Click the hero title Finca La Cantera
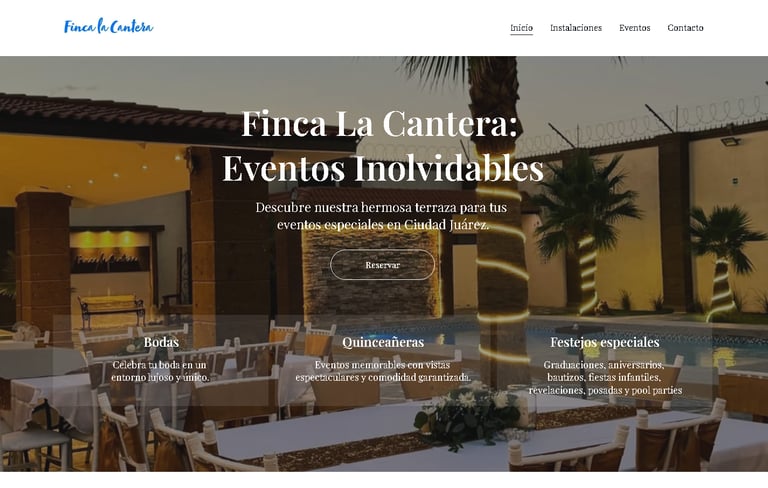Screen dimensions: 768x488 pos(380,123)
